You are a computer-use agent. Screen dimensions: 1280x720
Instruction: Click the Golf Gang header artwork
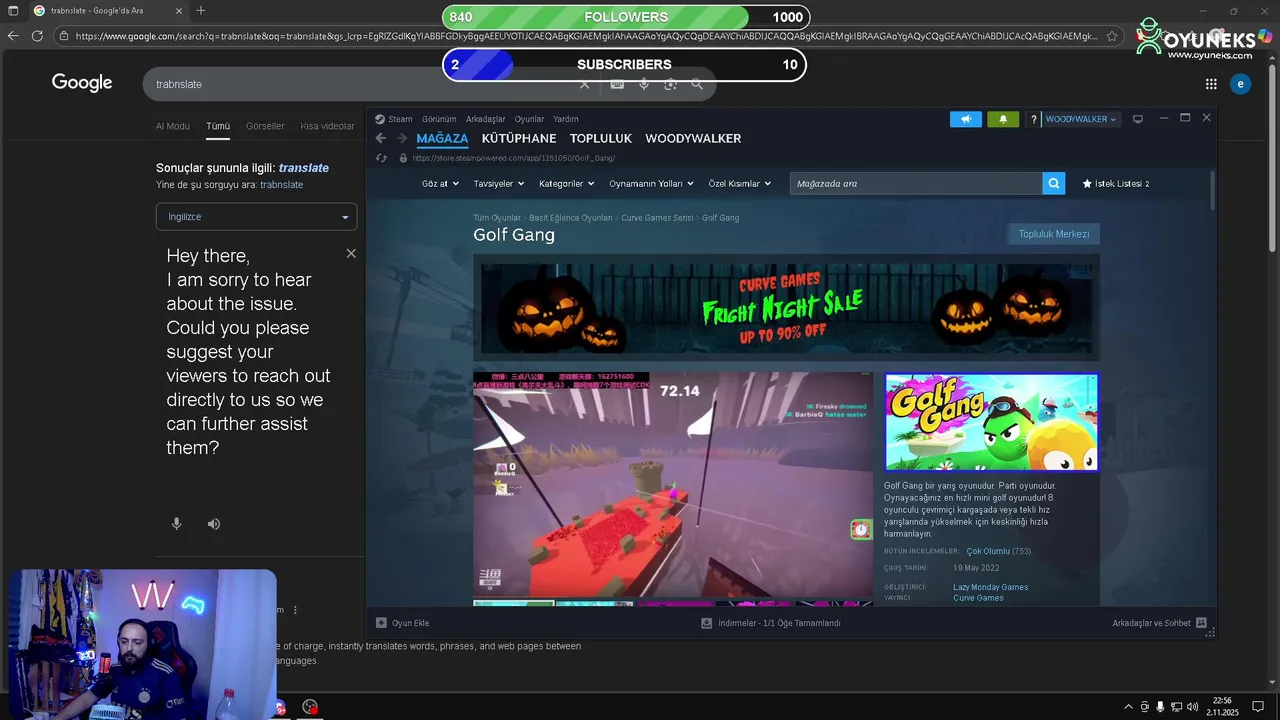[991, 422]
